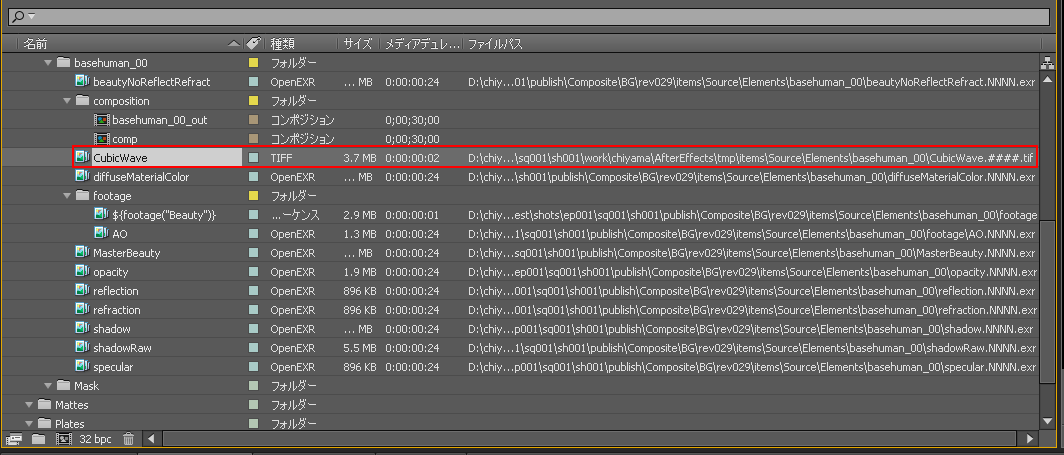Sort by メディアデュレーション column header
Image resolution: width=1064 pixels, height=455 pixels.
(422, 43)
